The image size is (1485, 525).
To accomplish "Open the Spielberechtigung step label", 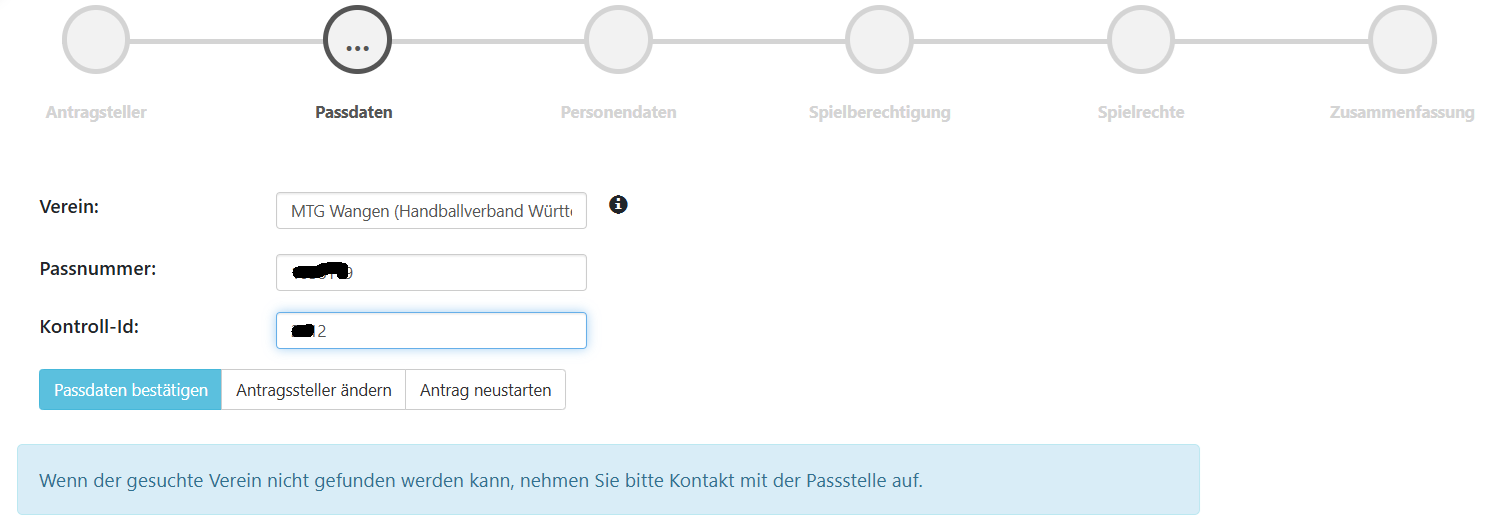I will (x=879, y=112).
